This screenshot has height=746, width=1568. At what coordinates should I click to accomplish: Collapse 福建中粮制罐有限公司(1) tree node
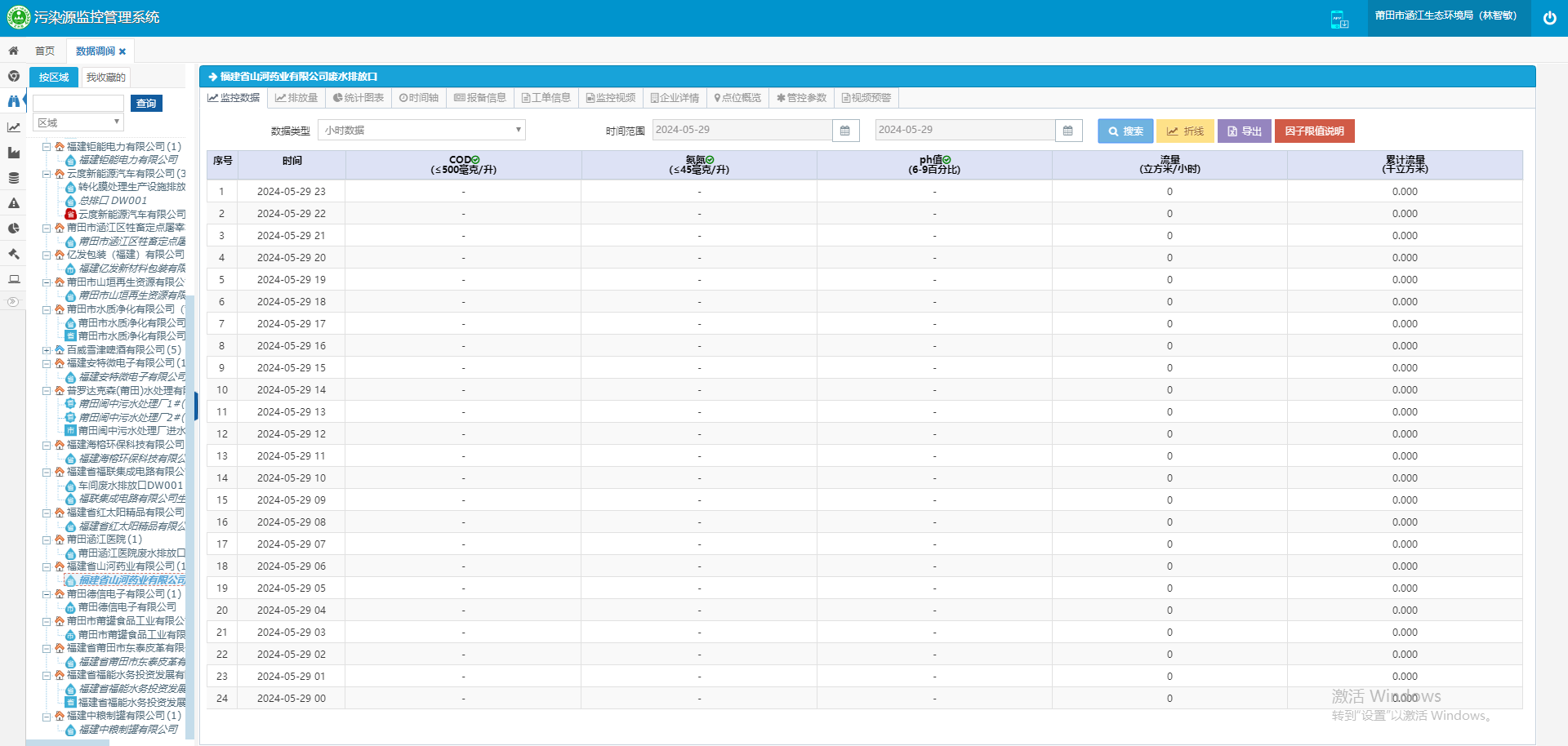(x=47, y=716)
